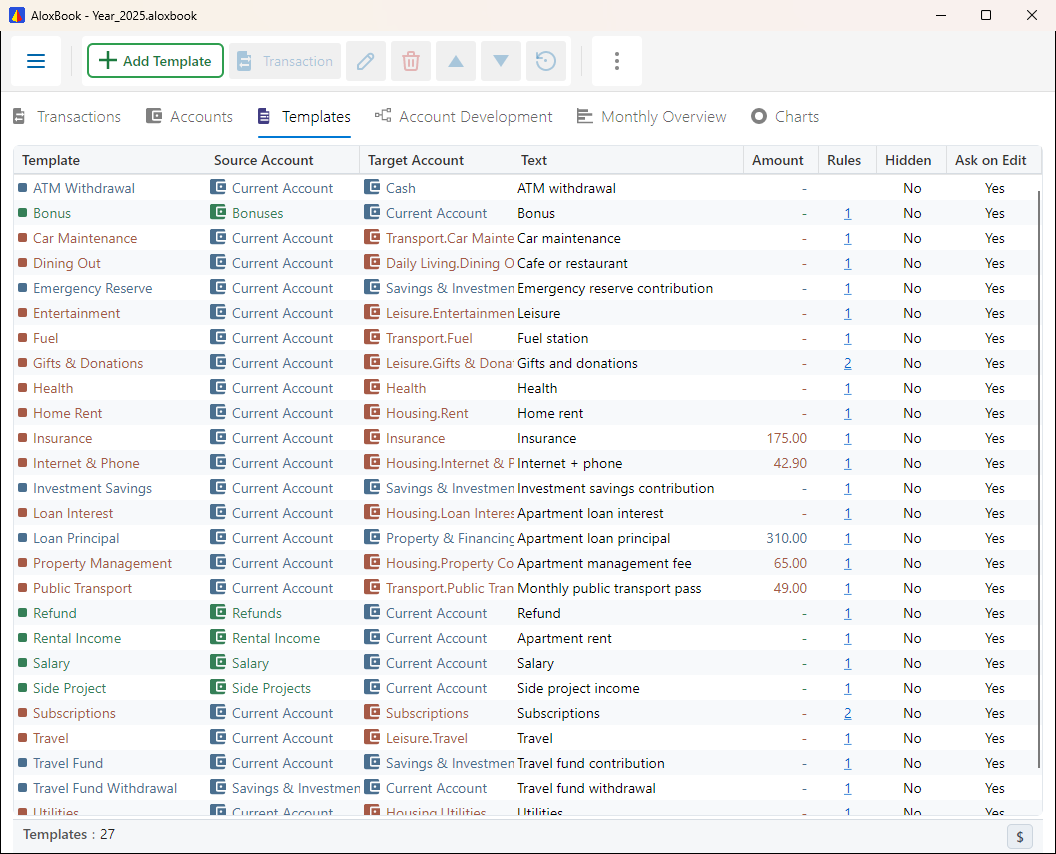Screen dimensions: 1056x854
Task: Click Housing.Rent target account icon
Action: pyautogui.click(x=372, y=412)
